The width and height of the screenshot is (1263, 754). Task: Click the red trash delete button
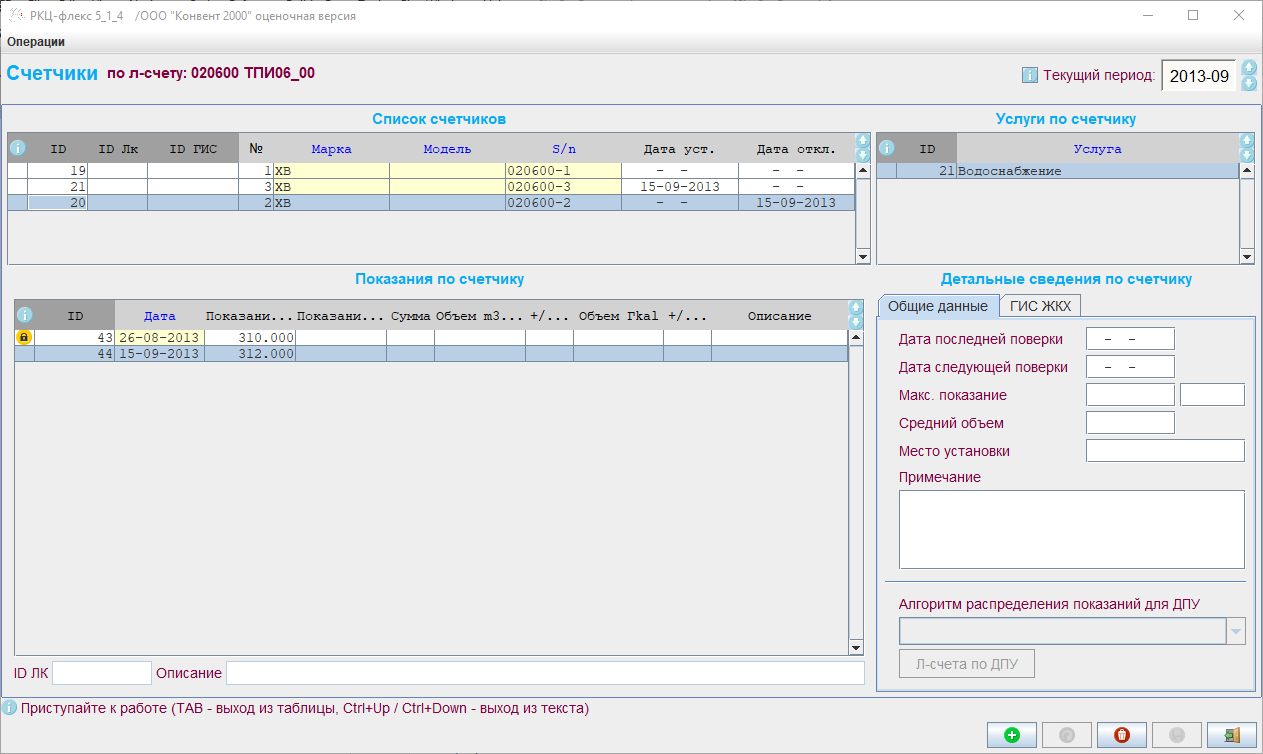click(1122, 735)
